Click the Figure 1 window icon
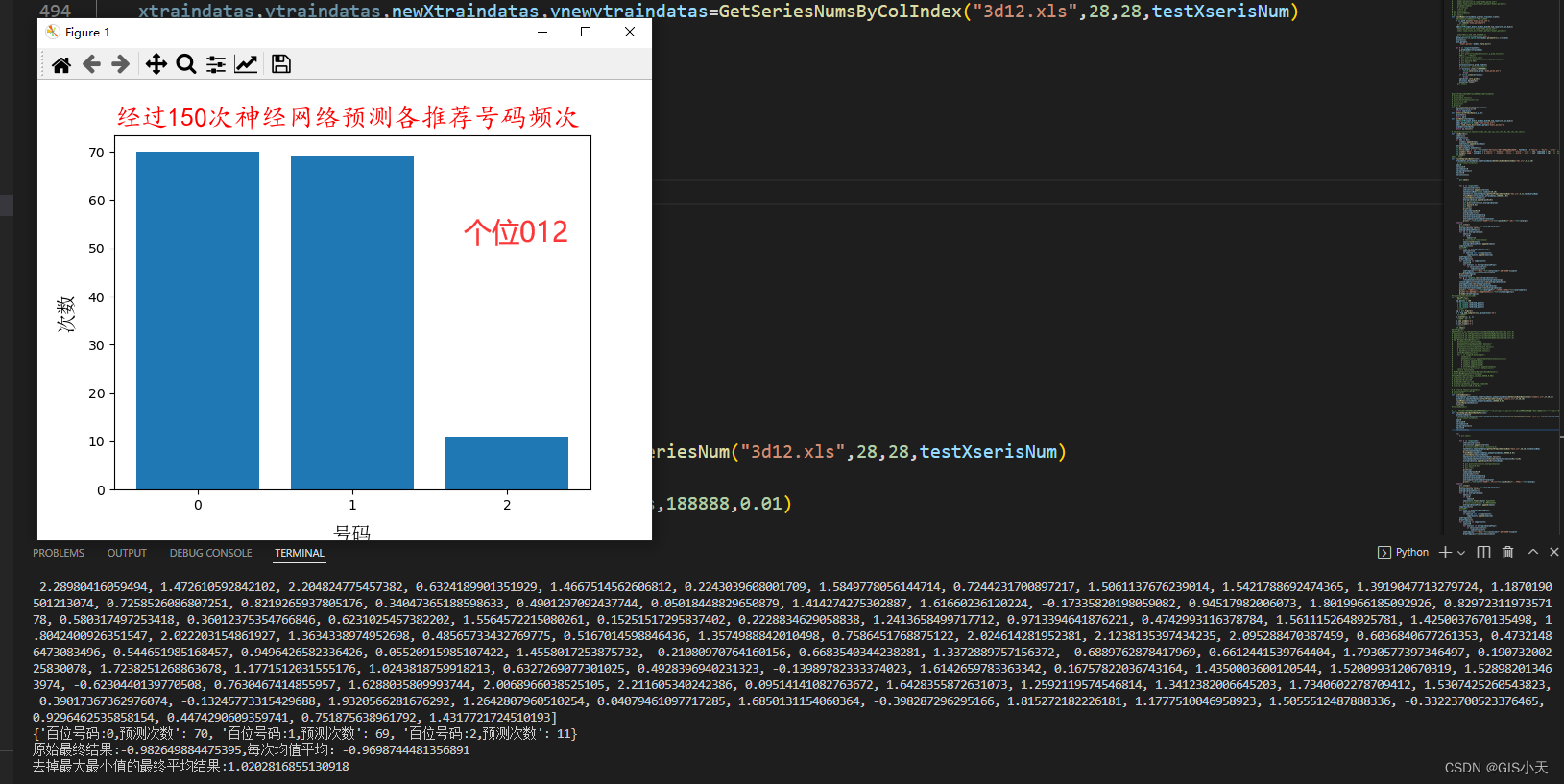Viewport: 1564px width, 784px height. (x=52, y=32)
